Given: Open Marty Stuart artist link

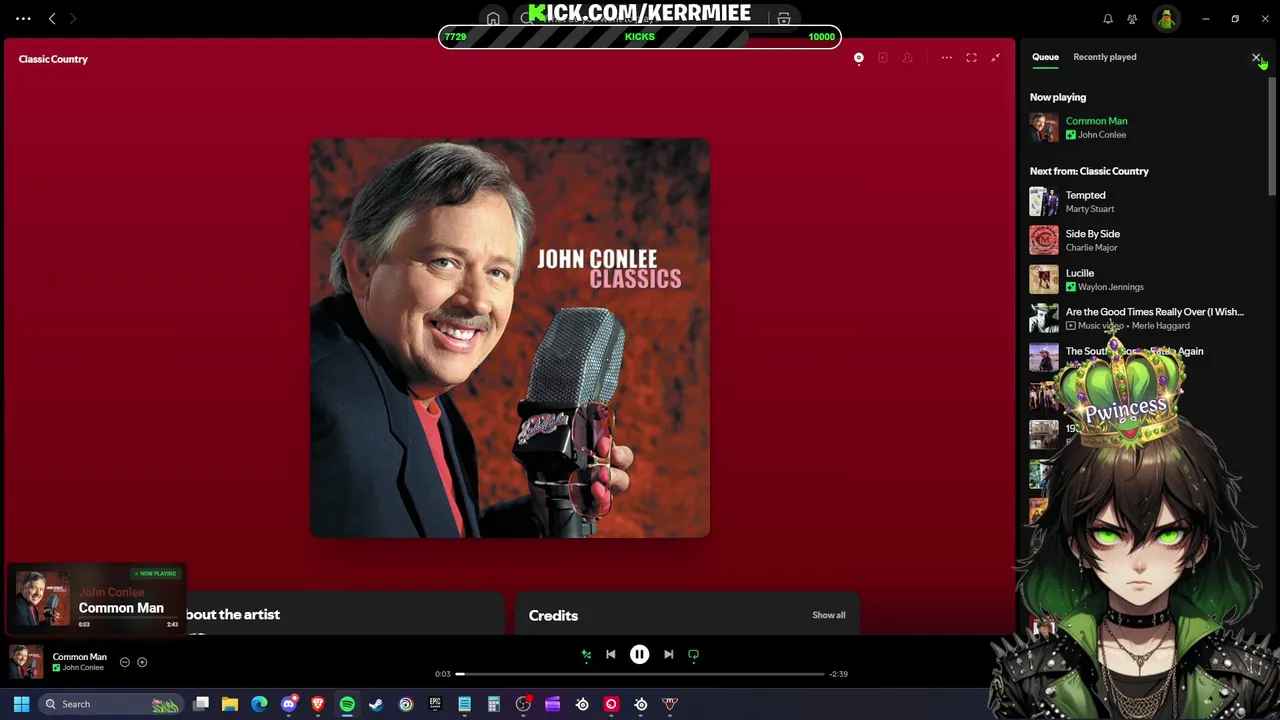Looking at the screenshot, I should 1089,209.
